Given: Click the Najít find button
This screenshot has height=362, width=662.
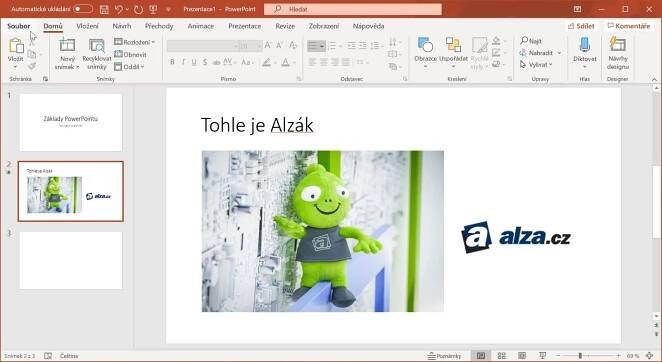Looking at the screenshot, I should (531, 41).
